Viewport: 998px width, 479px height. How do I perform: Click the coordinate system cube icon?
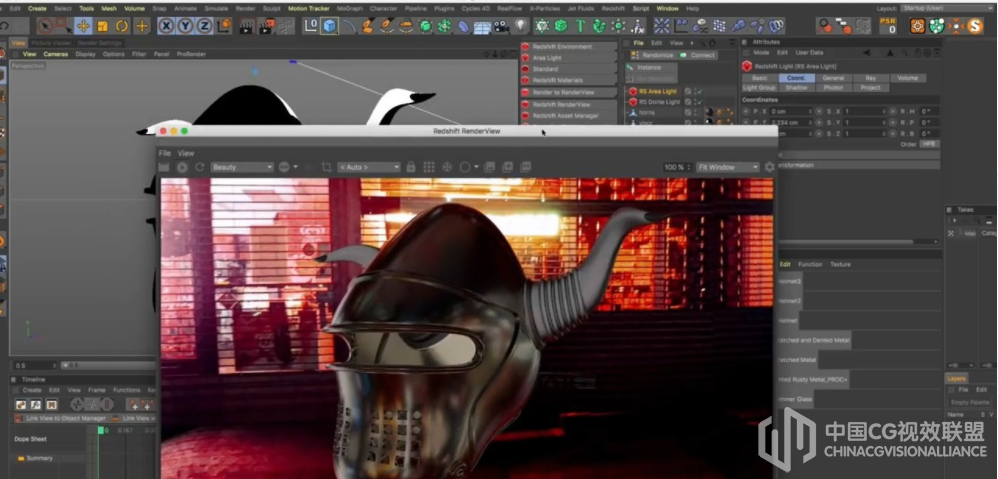[x=223, y=26]
